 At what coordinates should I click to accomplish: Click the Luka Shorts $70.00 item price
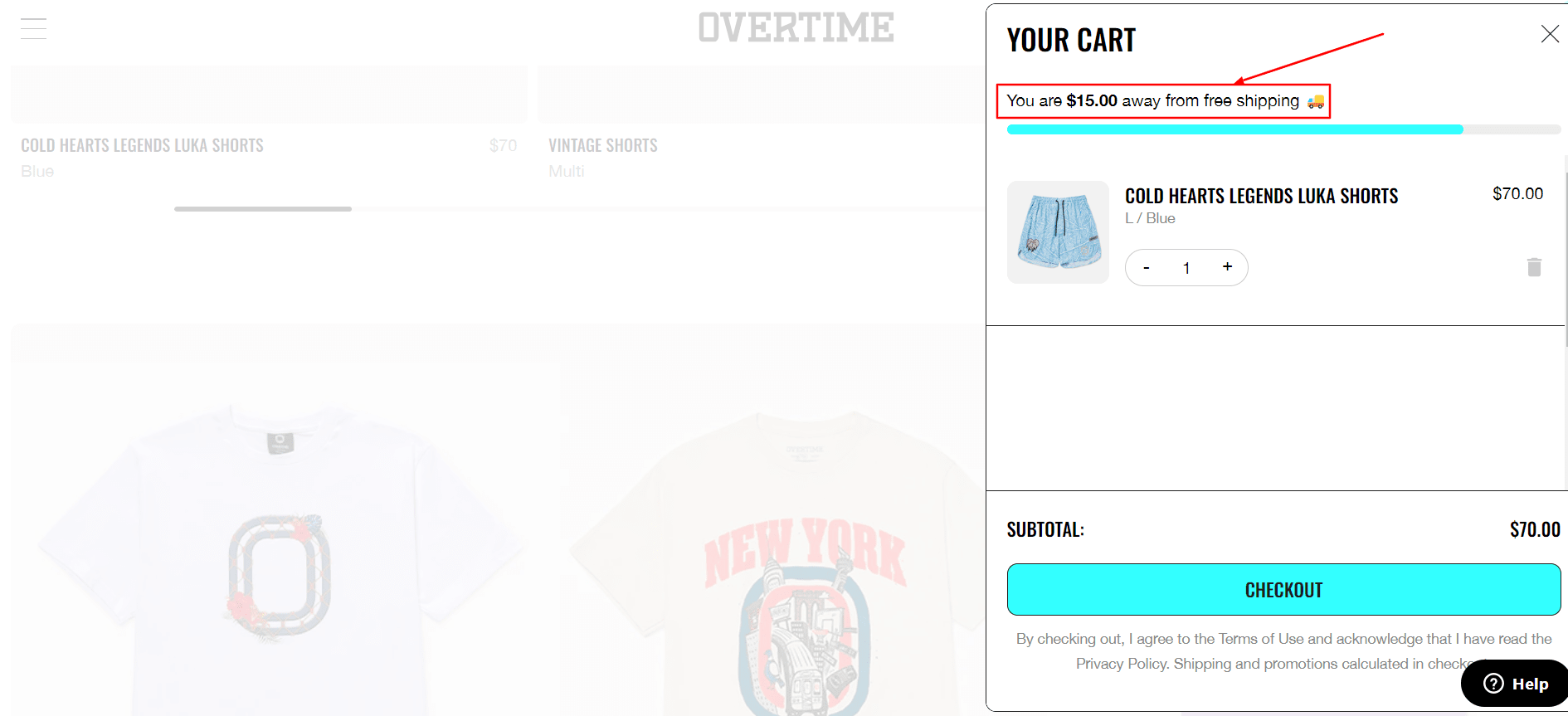1517,193
